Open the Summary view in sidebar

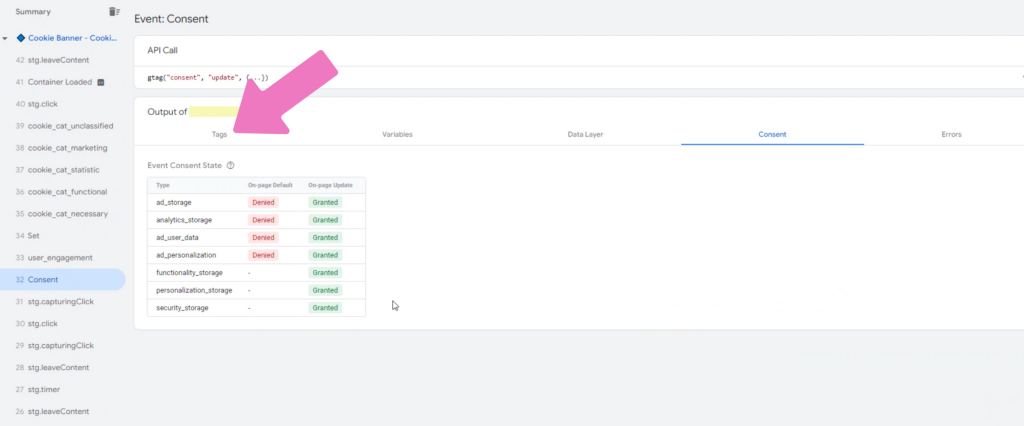34,12
